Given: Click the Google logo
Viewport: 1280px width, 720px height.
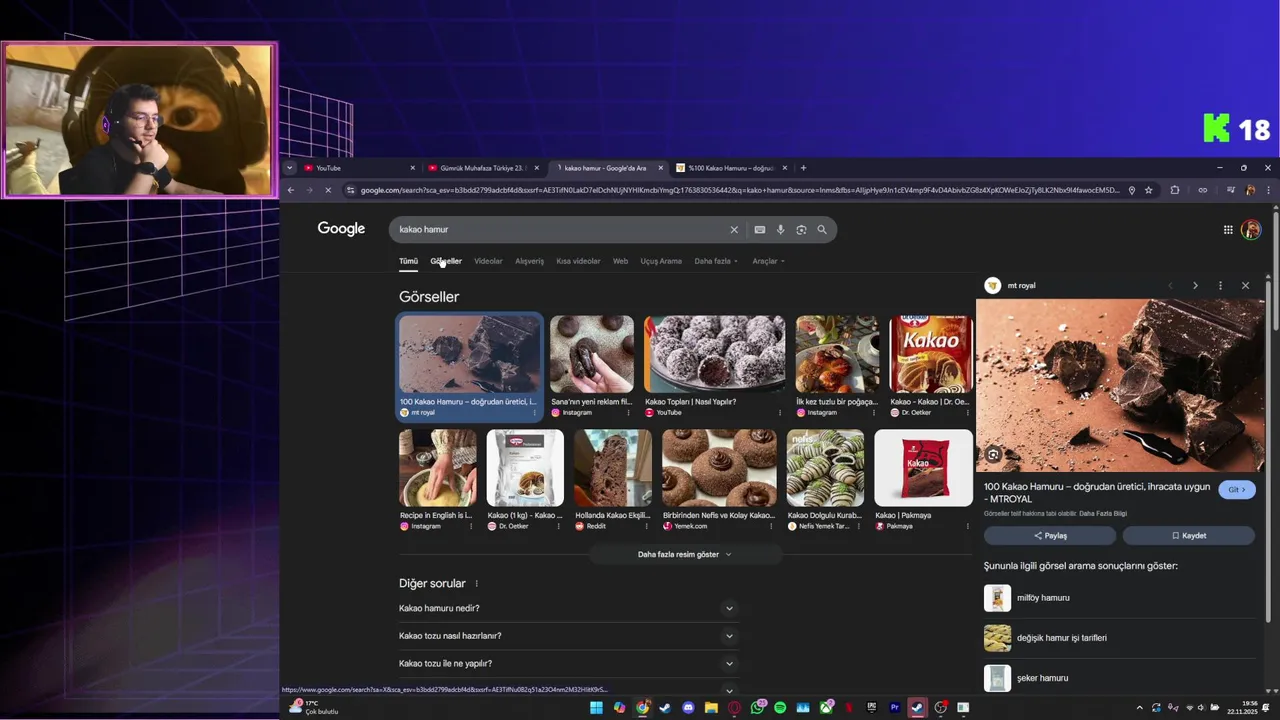Looking at the screenshot, I should (x=341, y=229).
